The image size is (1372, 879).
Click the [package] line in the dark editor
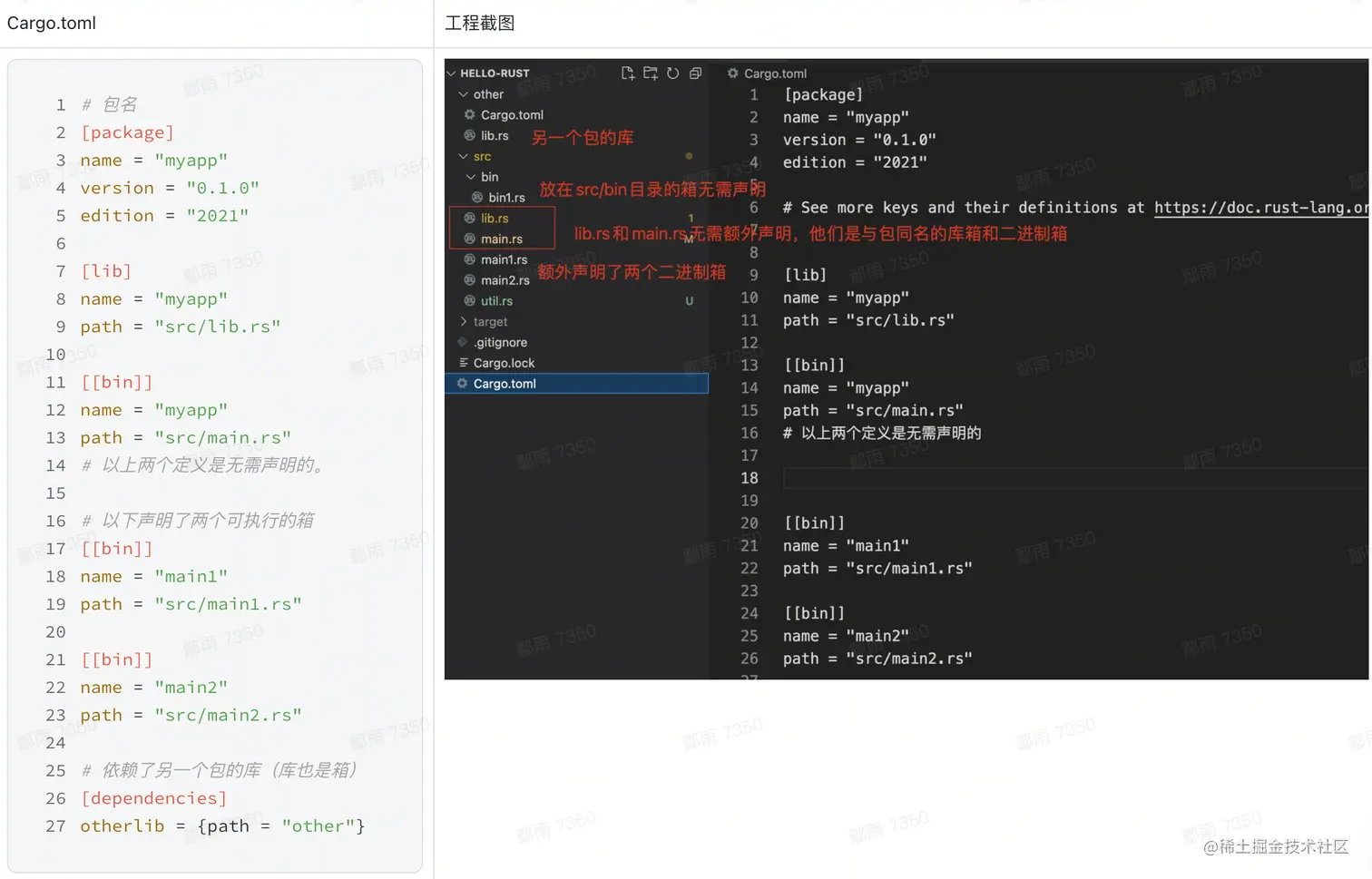tap(823, 94)
